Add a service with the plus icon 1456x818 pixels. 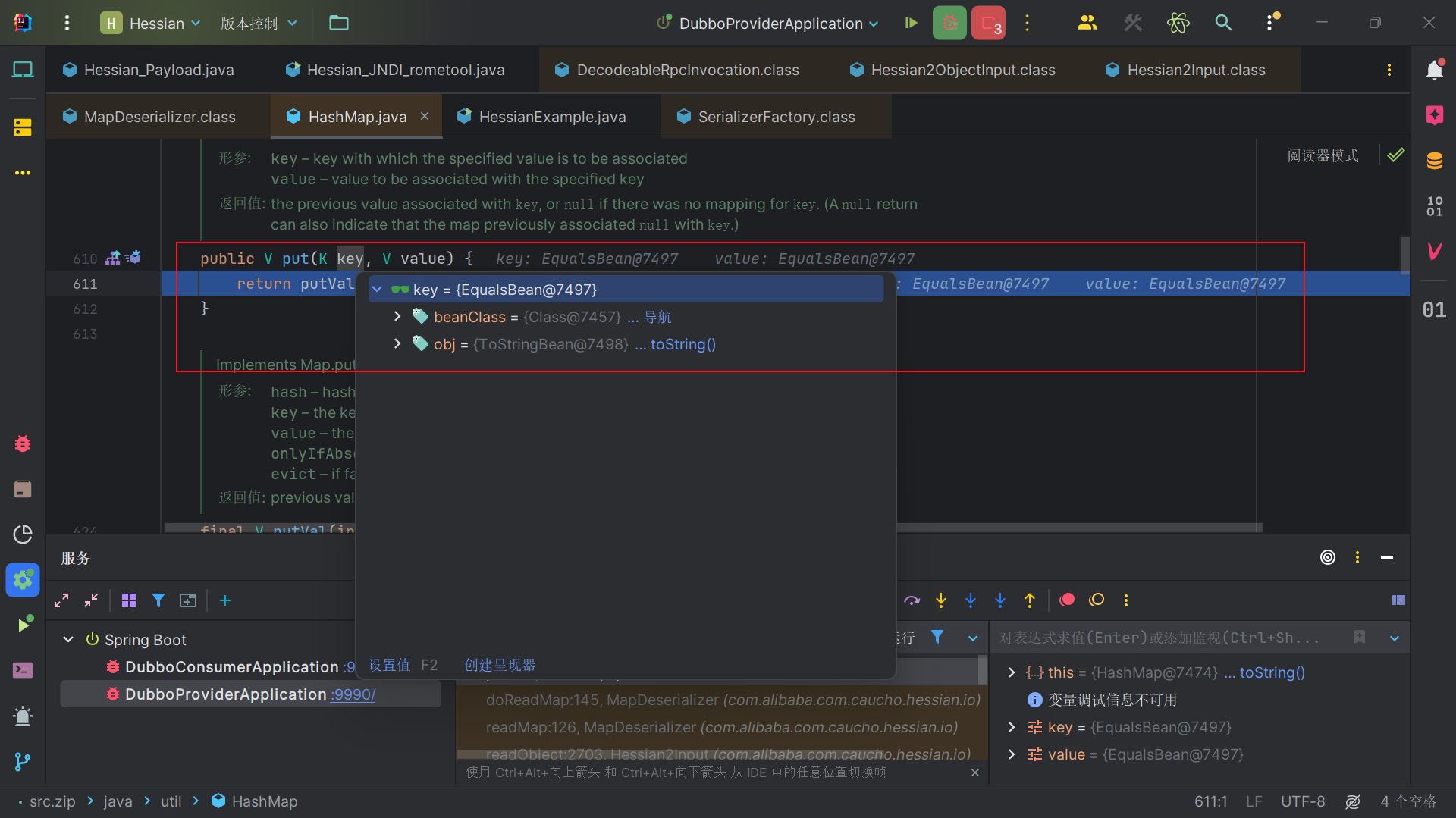tap(225, 600)
